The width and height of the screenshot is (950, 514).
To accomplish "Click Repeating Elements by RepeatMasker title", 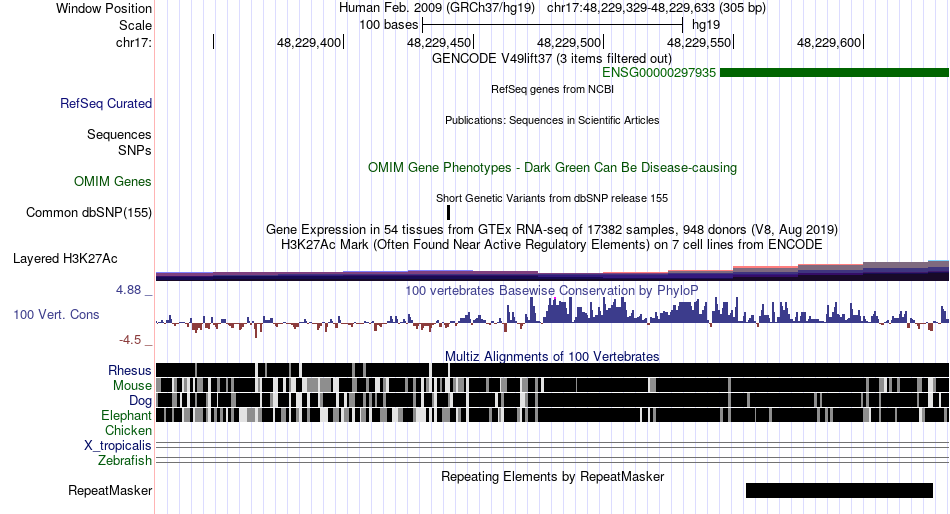I will pos(553,476).
